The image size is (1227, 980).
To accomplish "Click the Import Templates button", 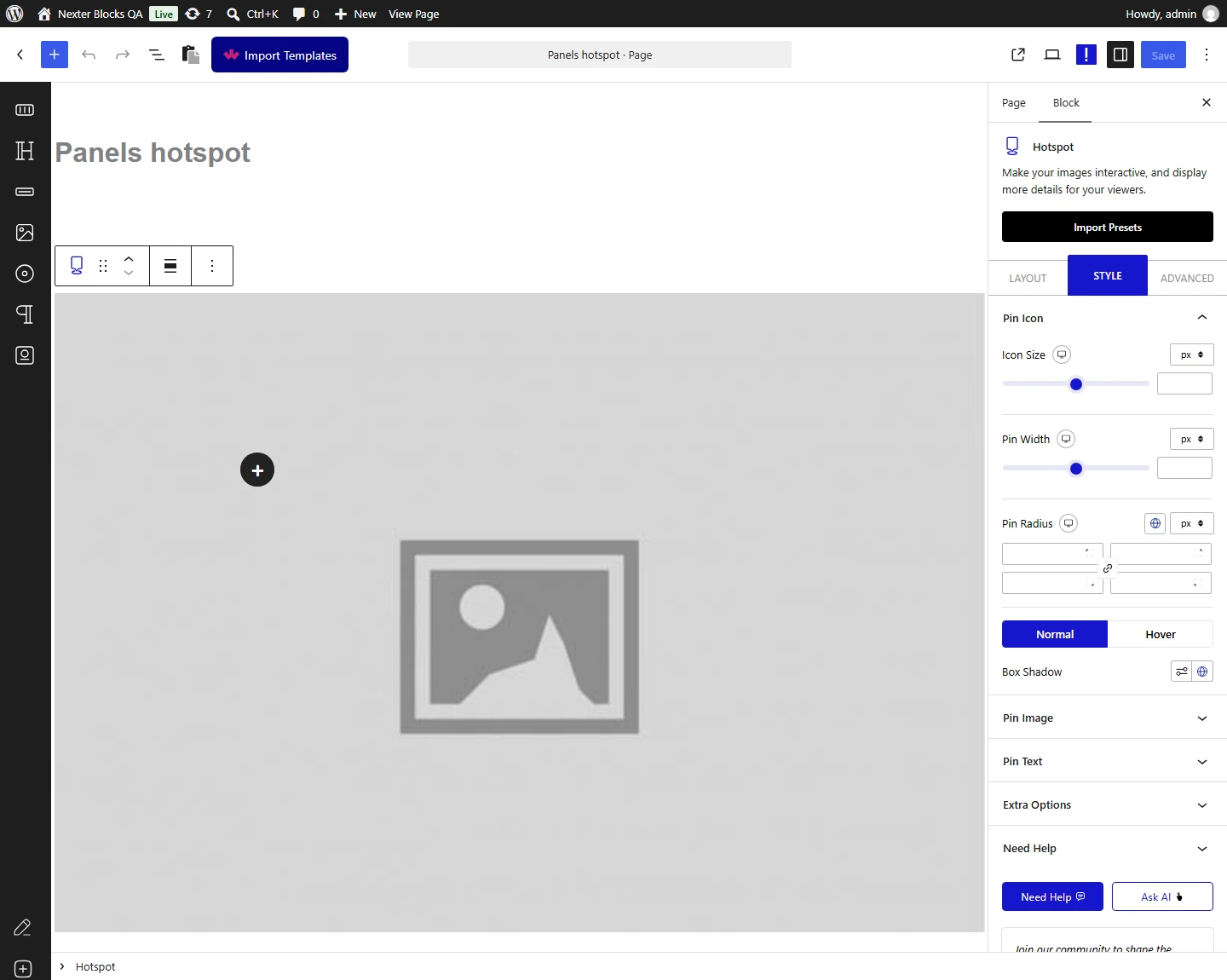I will tap(279, 55).
